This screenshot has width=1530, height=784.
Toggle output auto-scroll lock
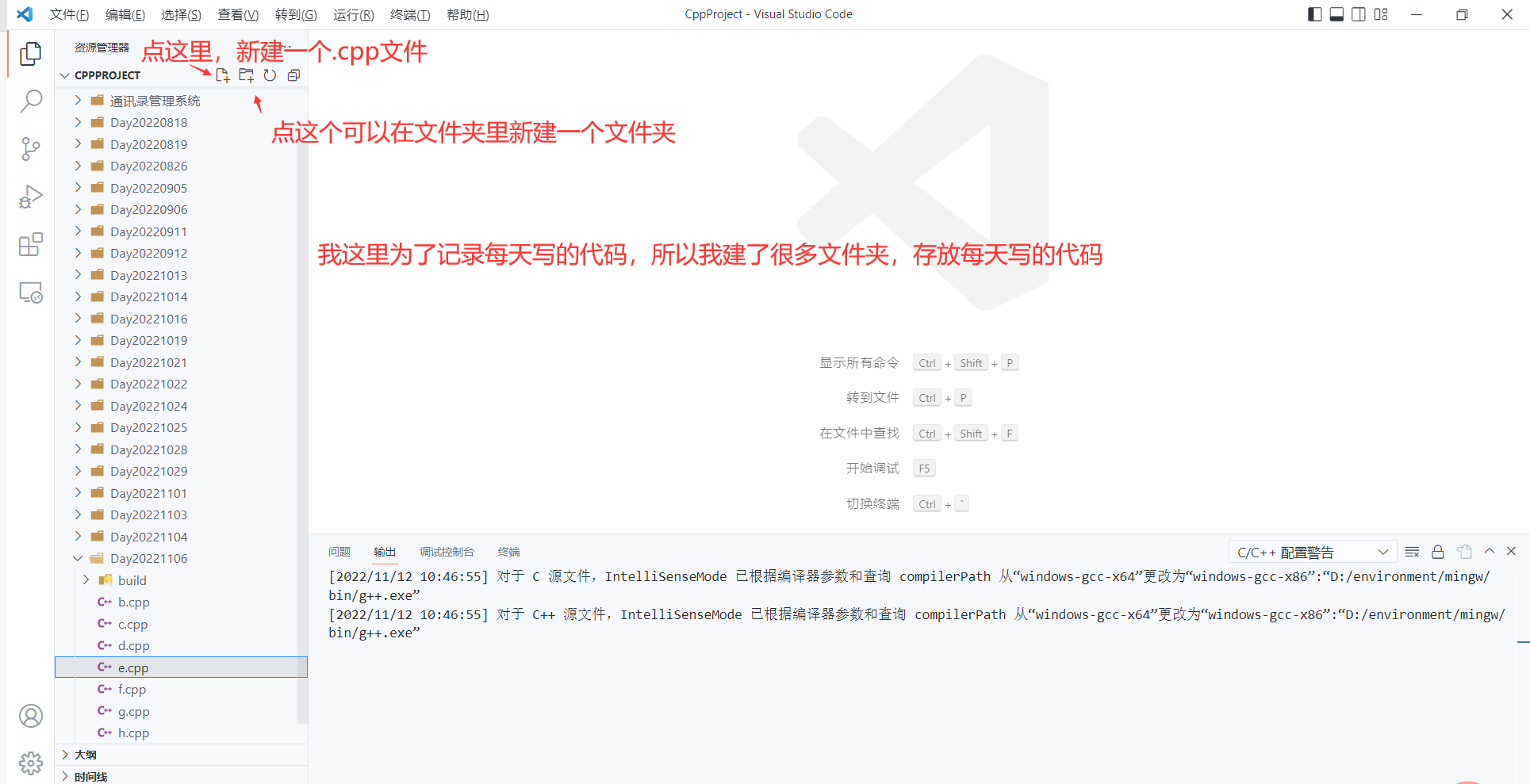(1437, 552)
